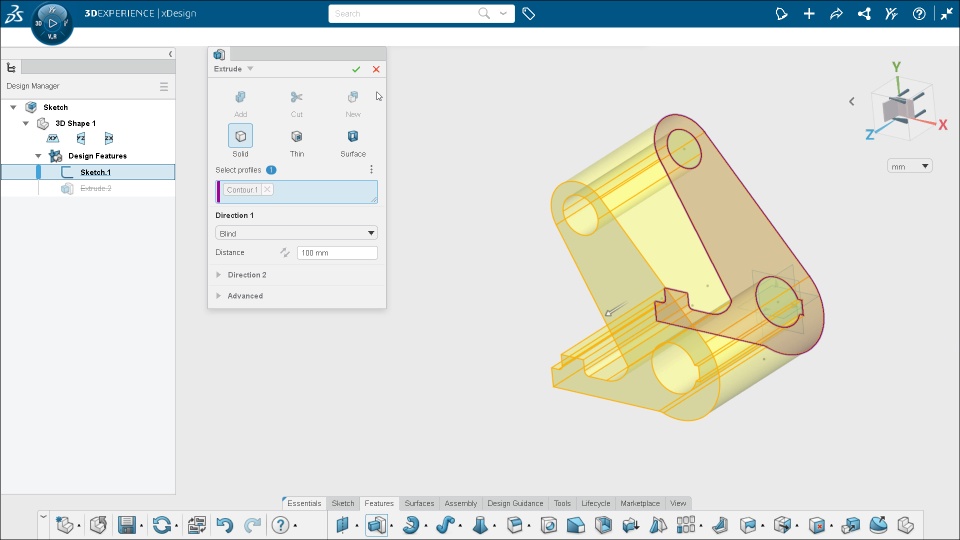This screenshot has width=960, height=540.
Task: Click the Pattern grid tool in toolbar
Action: (686, 525)
